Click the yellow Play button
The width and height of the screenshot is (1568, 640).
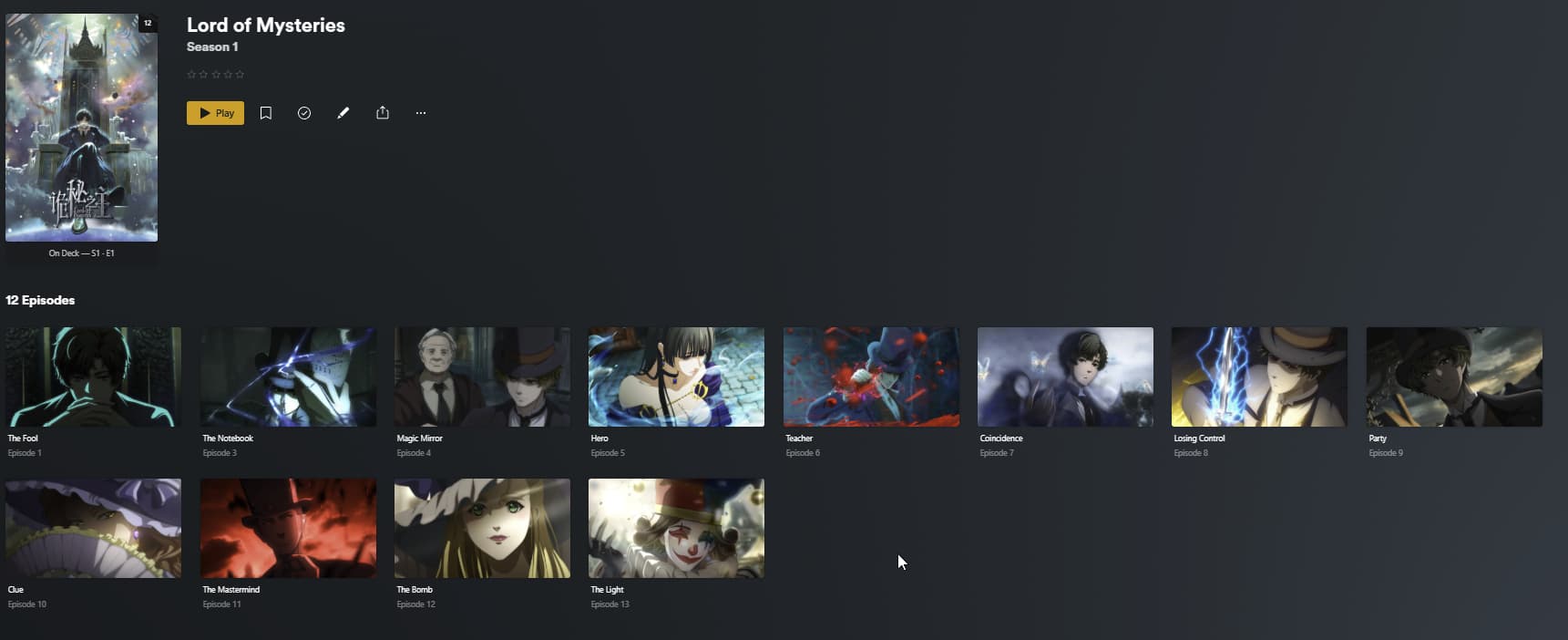(215, 113)
